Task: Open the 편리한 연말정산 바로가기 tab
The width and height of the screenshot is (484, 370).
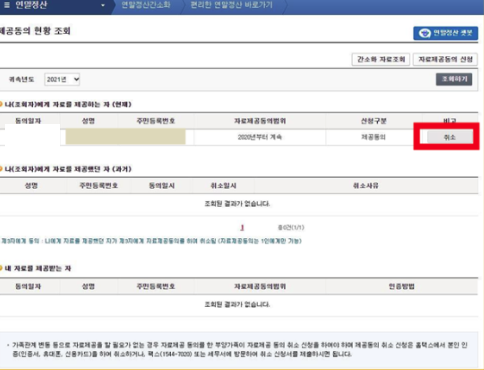Action: (231, 5)
